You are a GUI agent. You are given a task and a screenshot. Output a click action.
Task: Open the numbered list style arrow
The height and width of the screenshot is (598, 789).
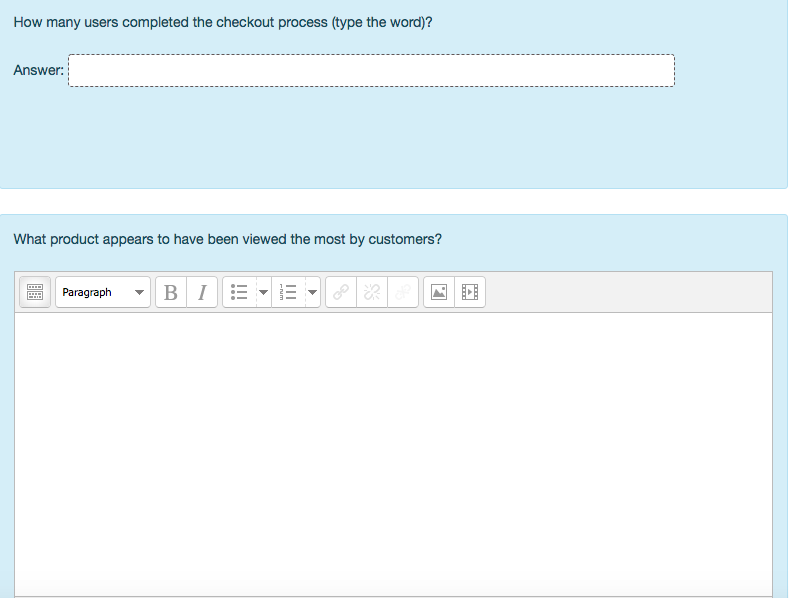click(312, 292)
